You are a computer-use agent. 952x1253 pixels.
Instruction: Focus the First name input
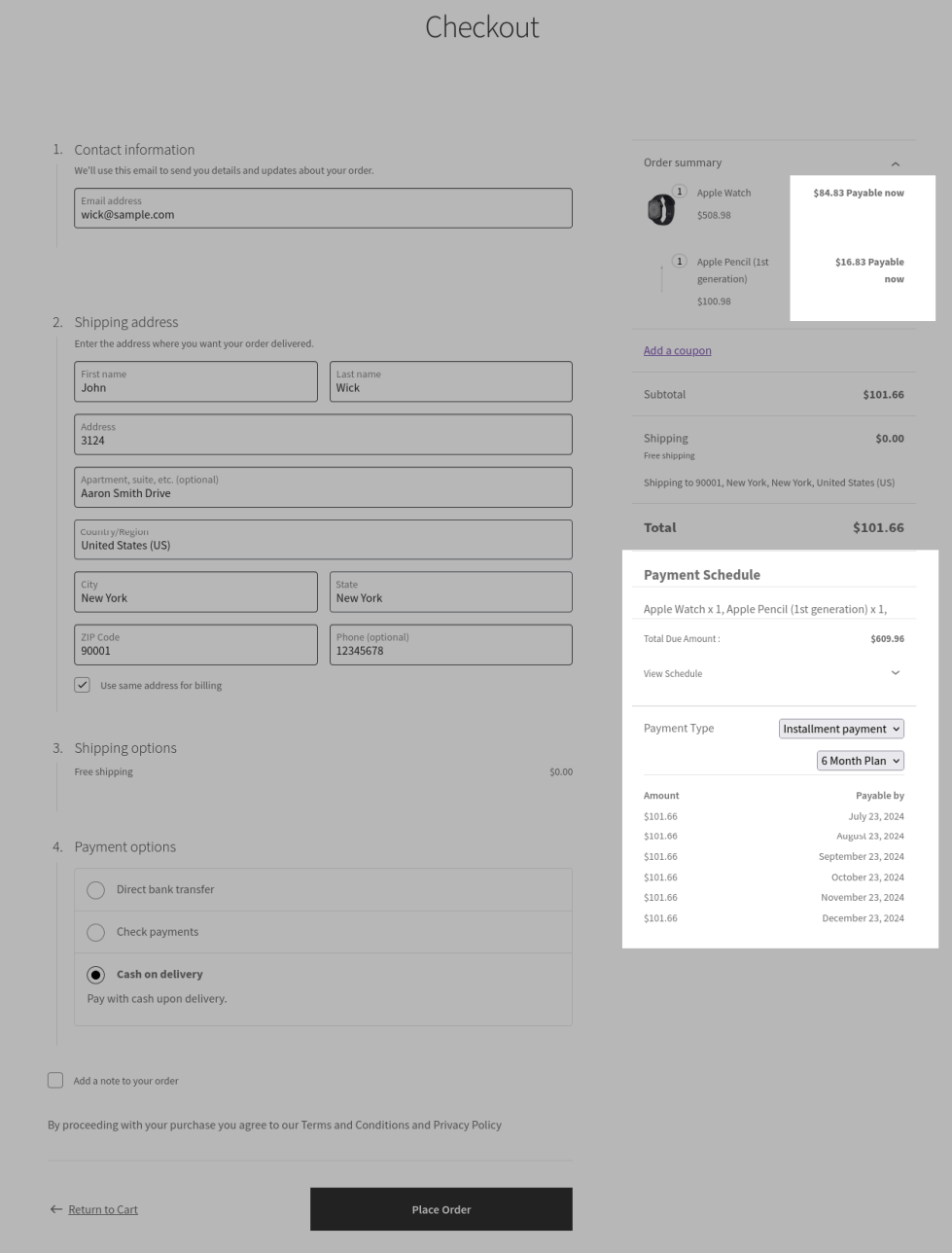pyautogui.click(x=195, y=381)
